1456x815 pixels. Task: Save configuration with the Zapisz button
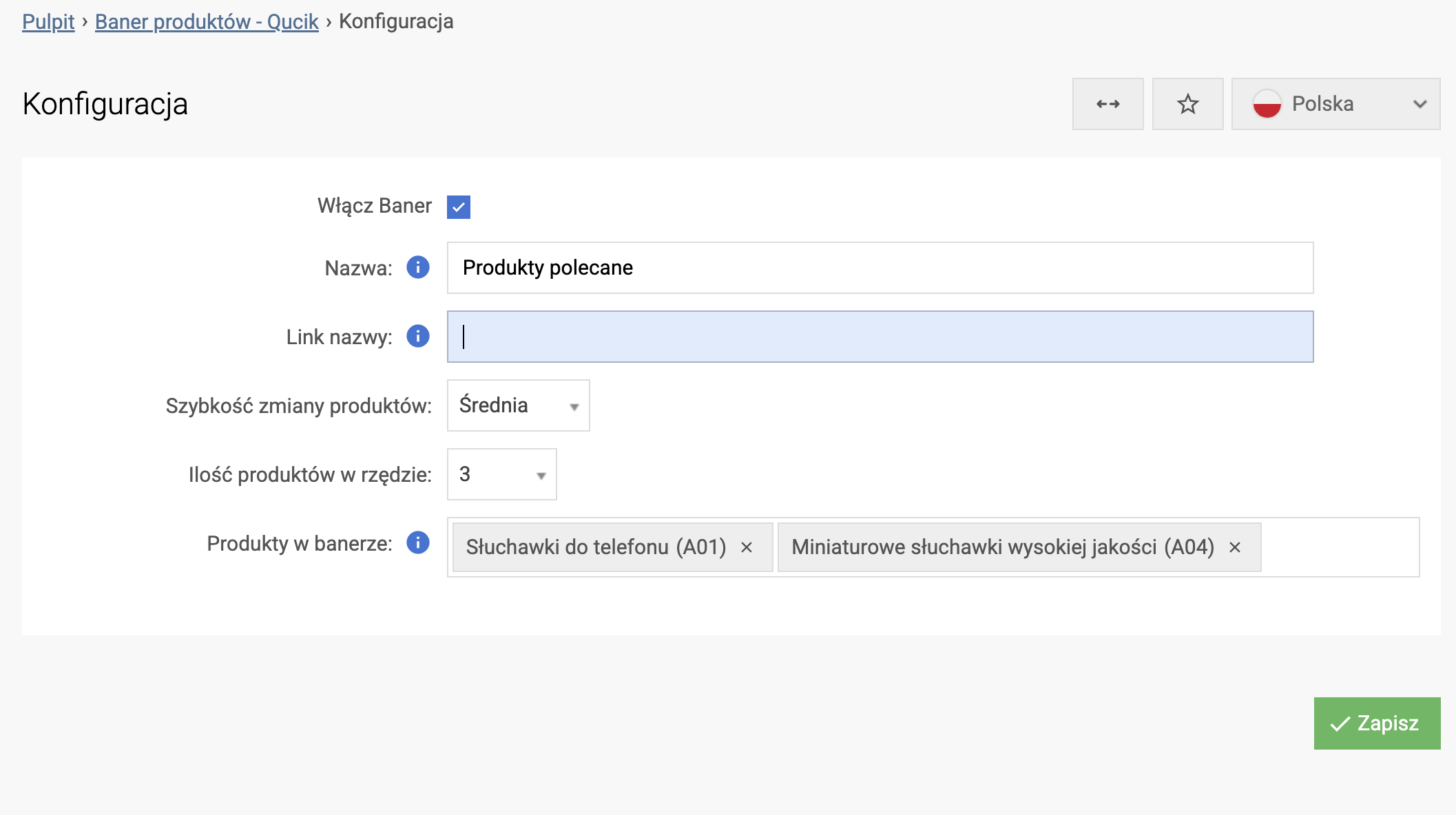[1376, 723]
